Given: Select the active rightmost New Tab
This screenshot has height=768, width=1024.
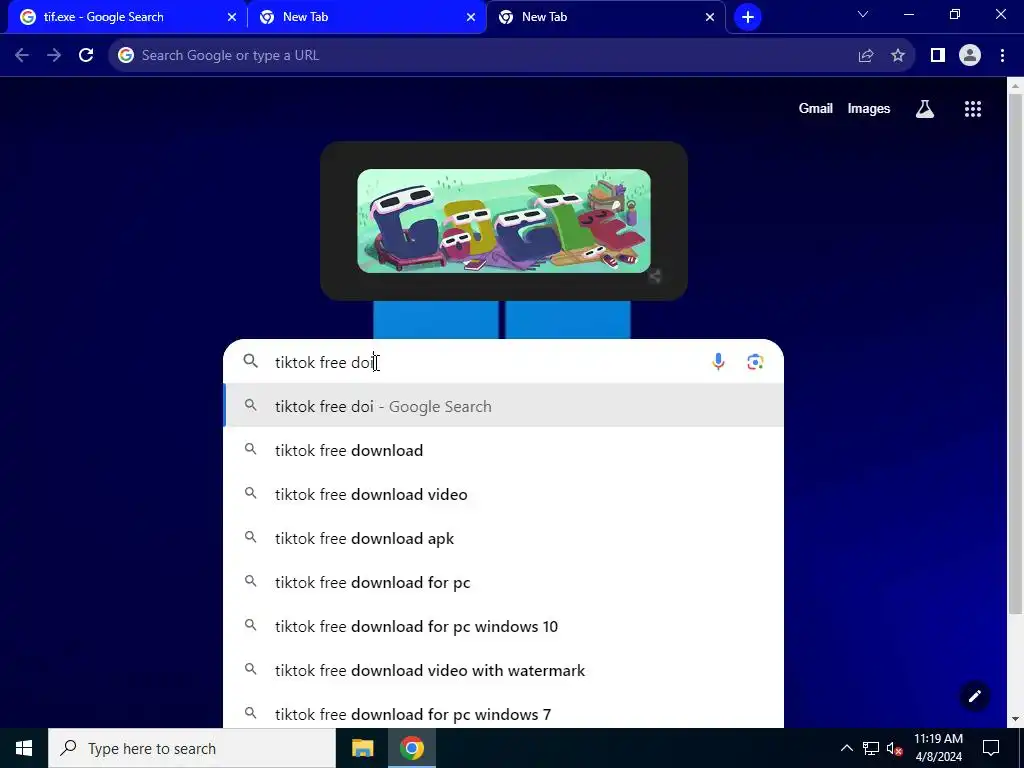Looking at the screenshot, I should pyautogui.click(x=605, y=17).
